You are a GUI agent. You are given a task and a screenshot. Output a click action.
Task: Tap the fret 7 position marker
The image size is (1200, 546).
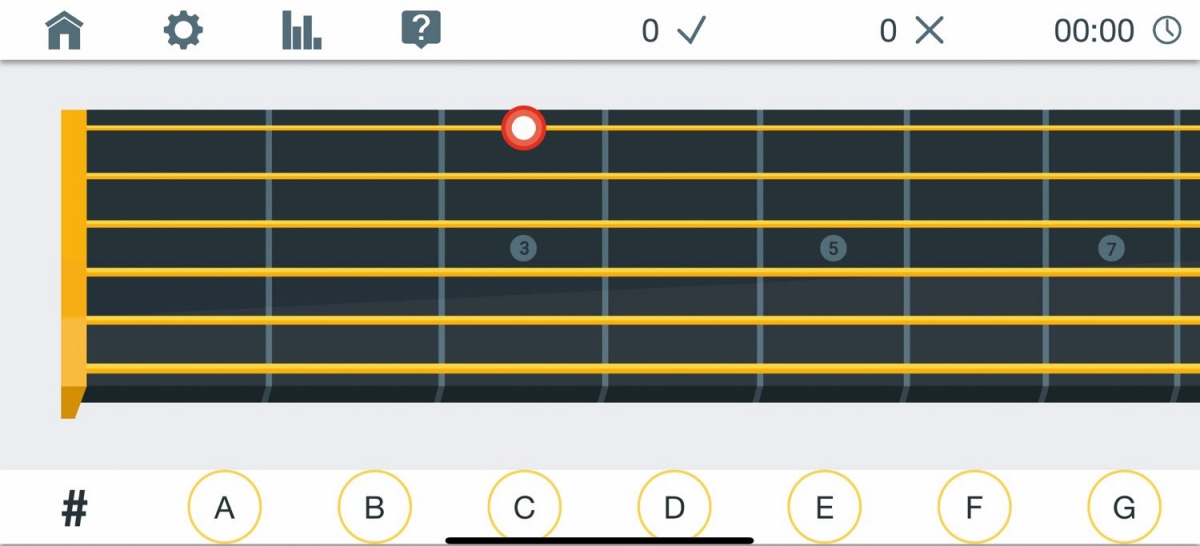[x=1111, y=248]
